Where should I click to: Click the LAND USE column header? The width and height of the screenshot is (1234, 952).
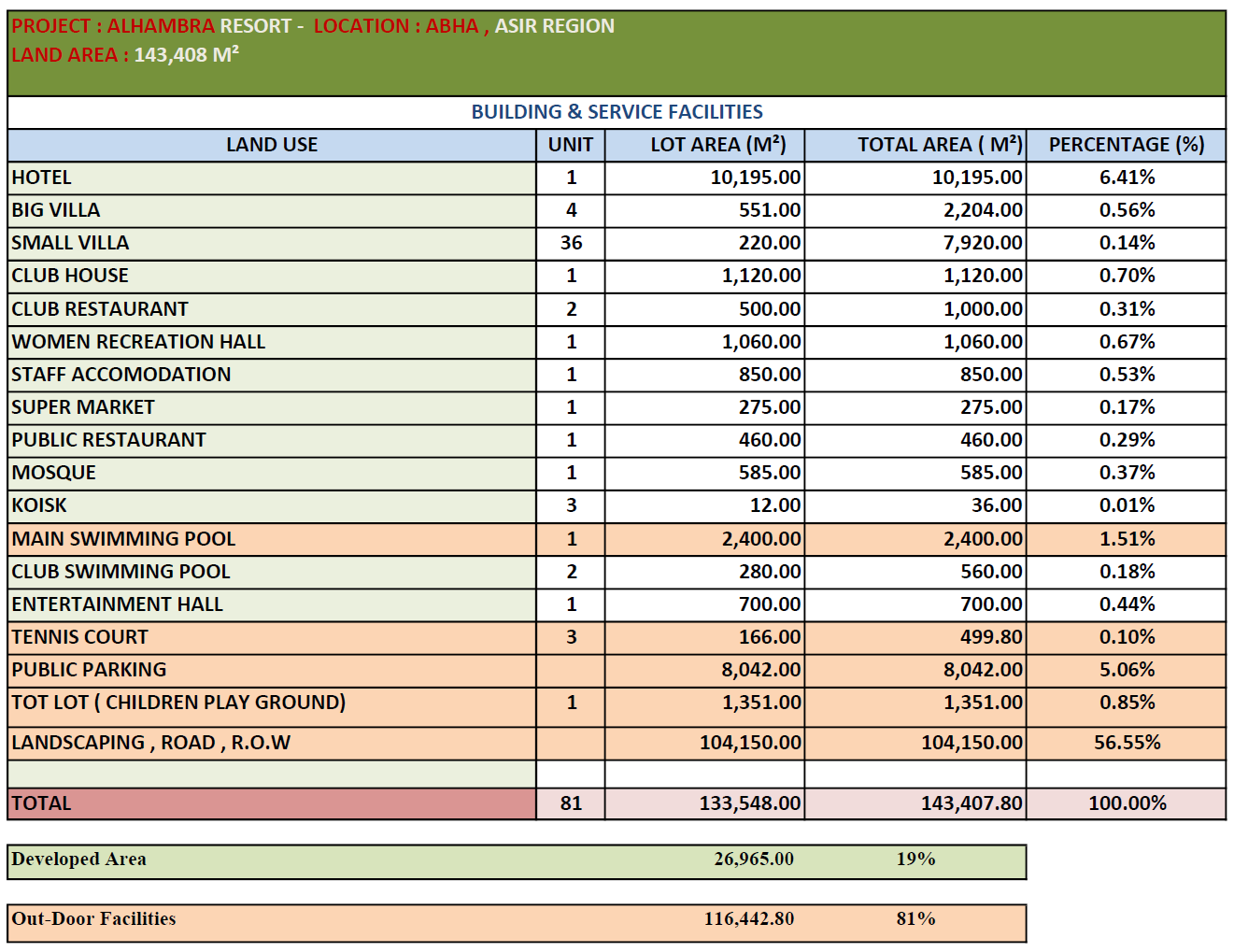pyautogui.click(x=272, y=145)
